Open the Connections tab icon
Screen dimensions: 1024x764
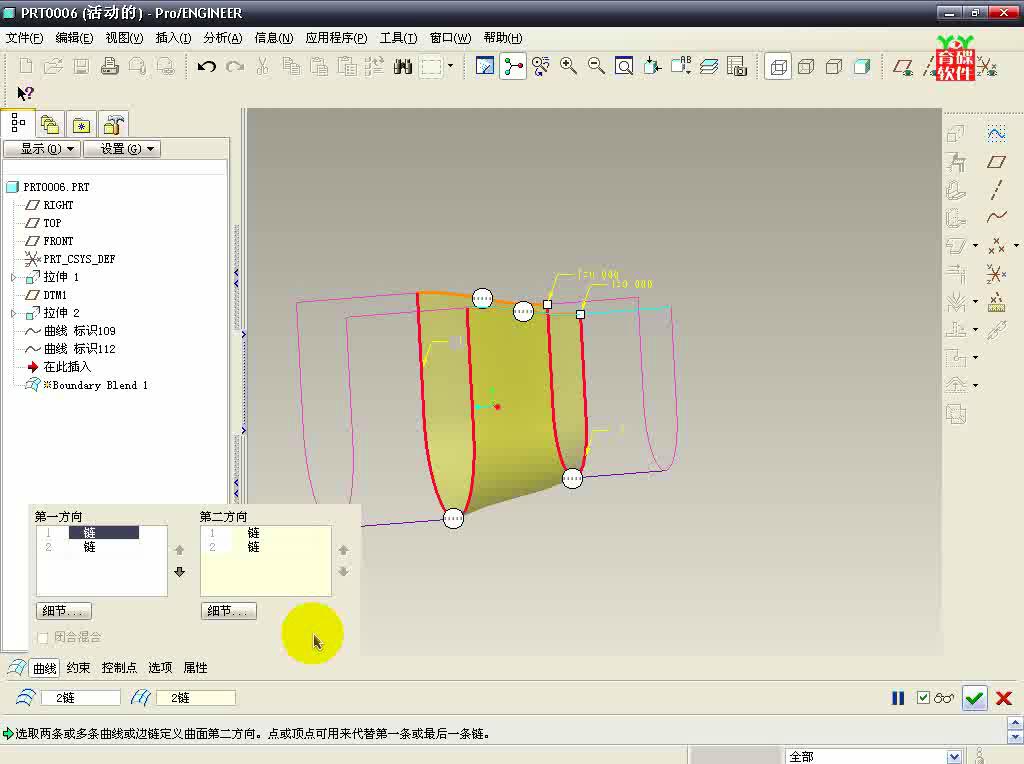pos(114,124)
